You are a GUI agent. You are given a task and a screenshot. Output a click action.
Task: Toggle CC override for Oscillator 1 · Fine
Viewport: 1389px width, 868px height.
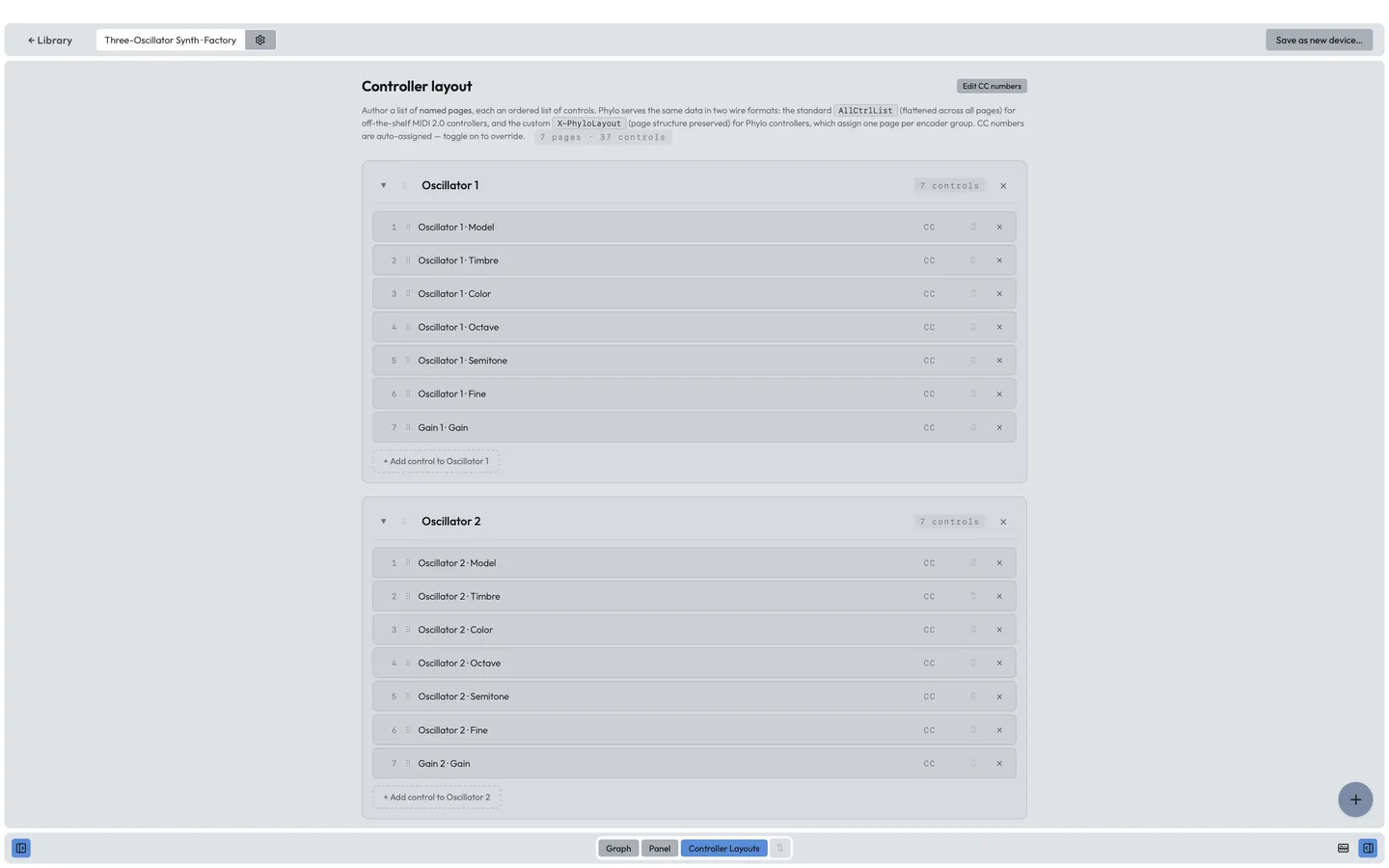pos(929,393)
